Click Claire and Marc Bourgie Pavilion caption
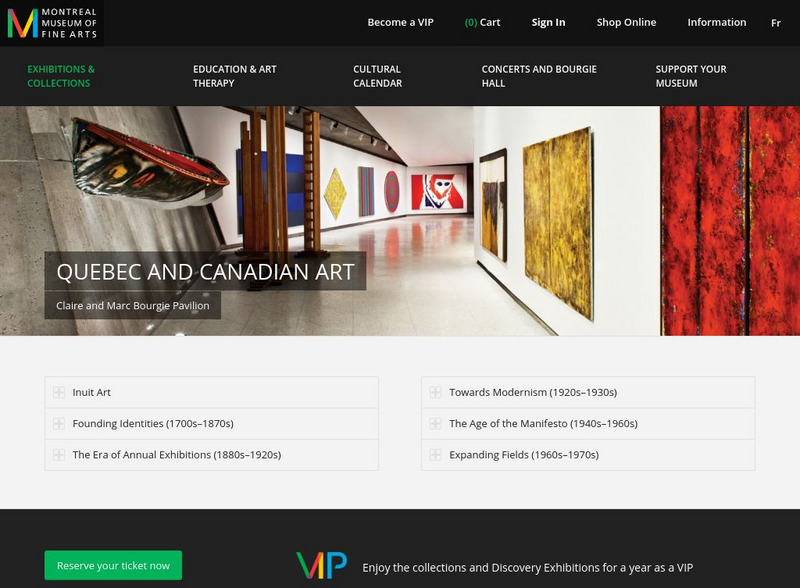Image resolution: width=800 pixels, height=588 pixels. click(133, 305)
